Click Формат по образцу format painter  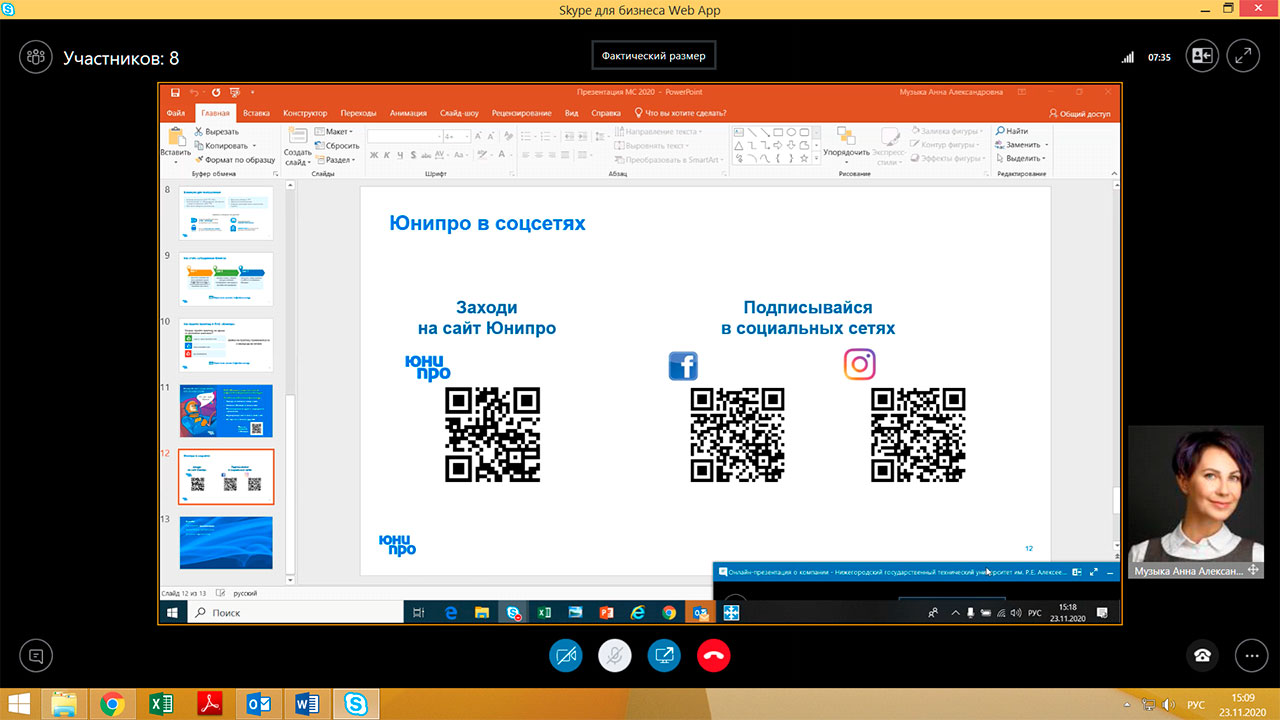pos(234,160)
